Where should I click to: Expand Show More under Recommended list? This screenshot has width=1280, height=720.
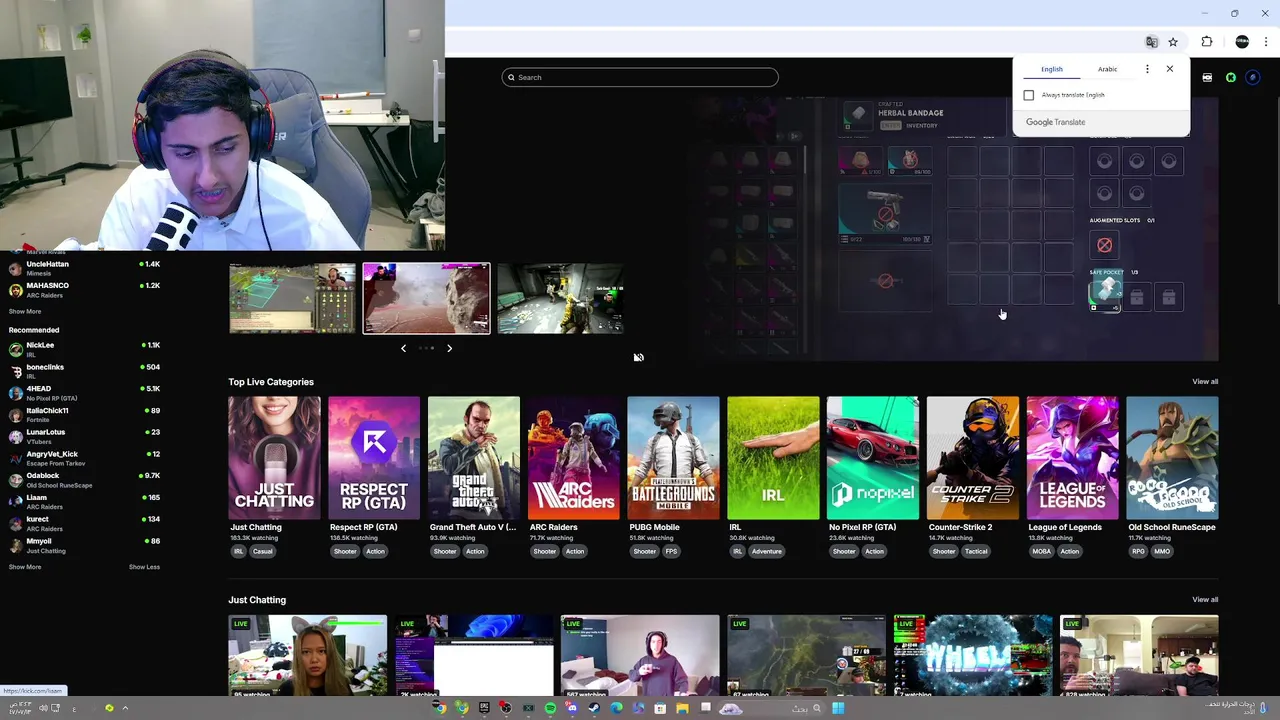point(25,567)
